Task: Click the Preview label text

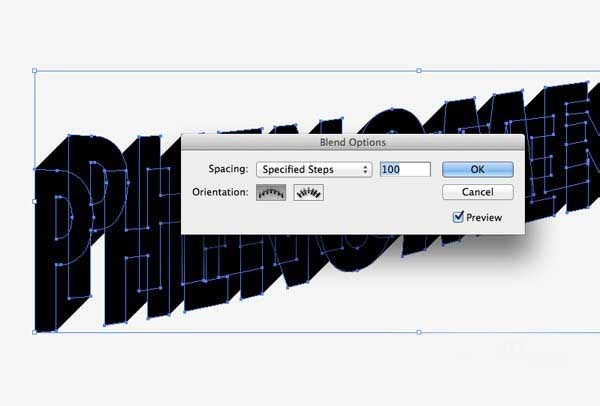Action: [484, 218]
